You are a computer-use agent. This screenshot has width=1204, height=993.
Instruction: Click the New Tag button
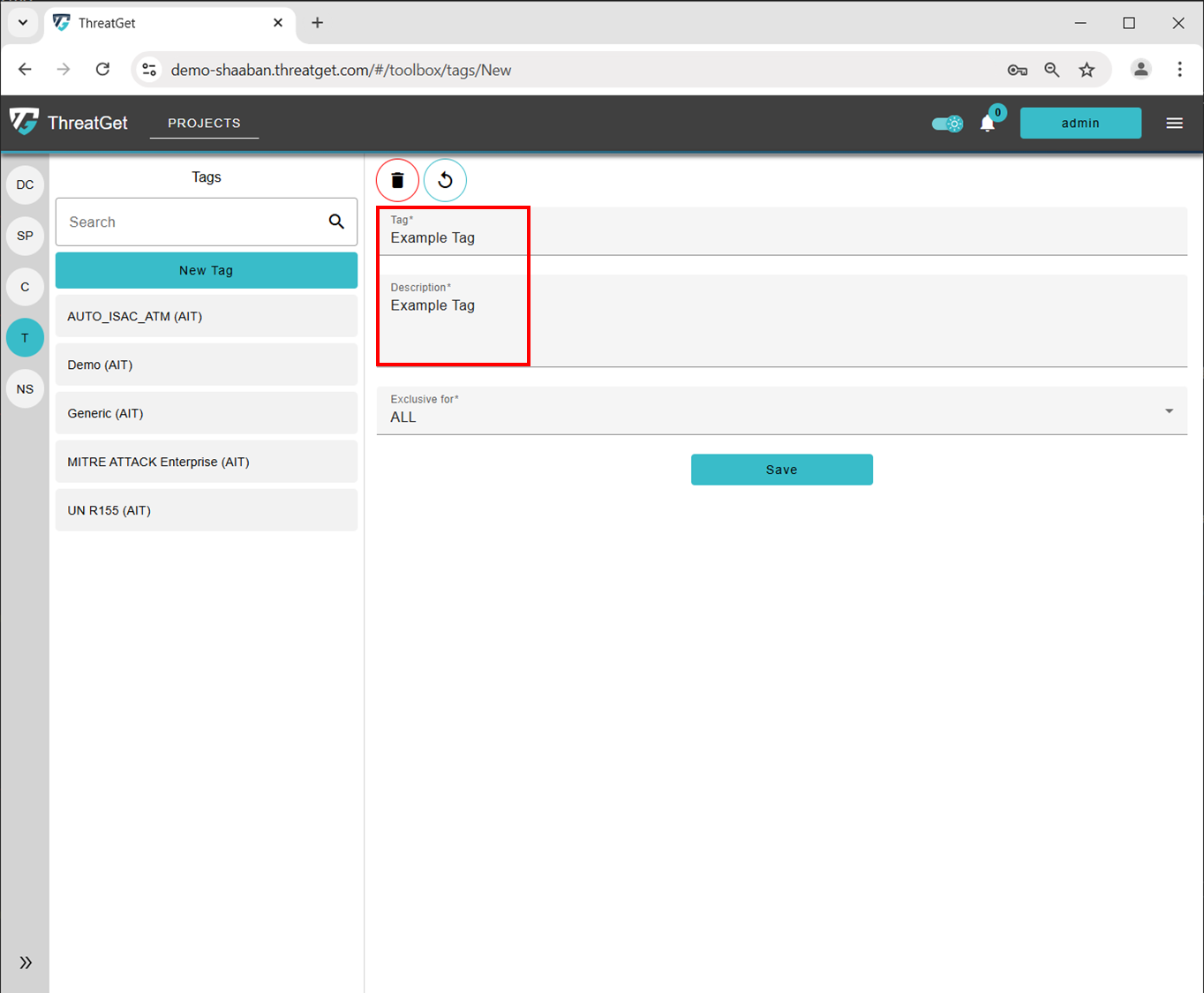pos(206,271)
